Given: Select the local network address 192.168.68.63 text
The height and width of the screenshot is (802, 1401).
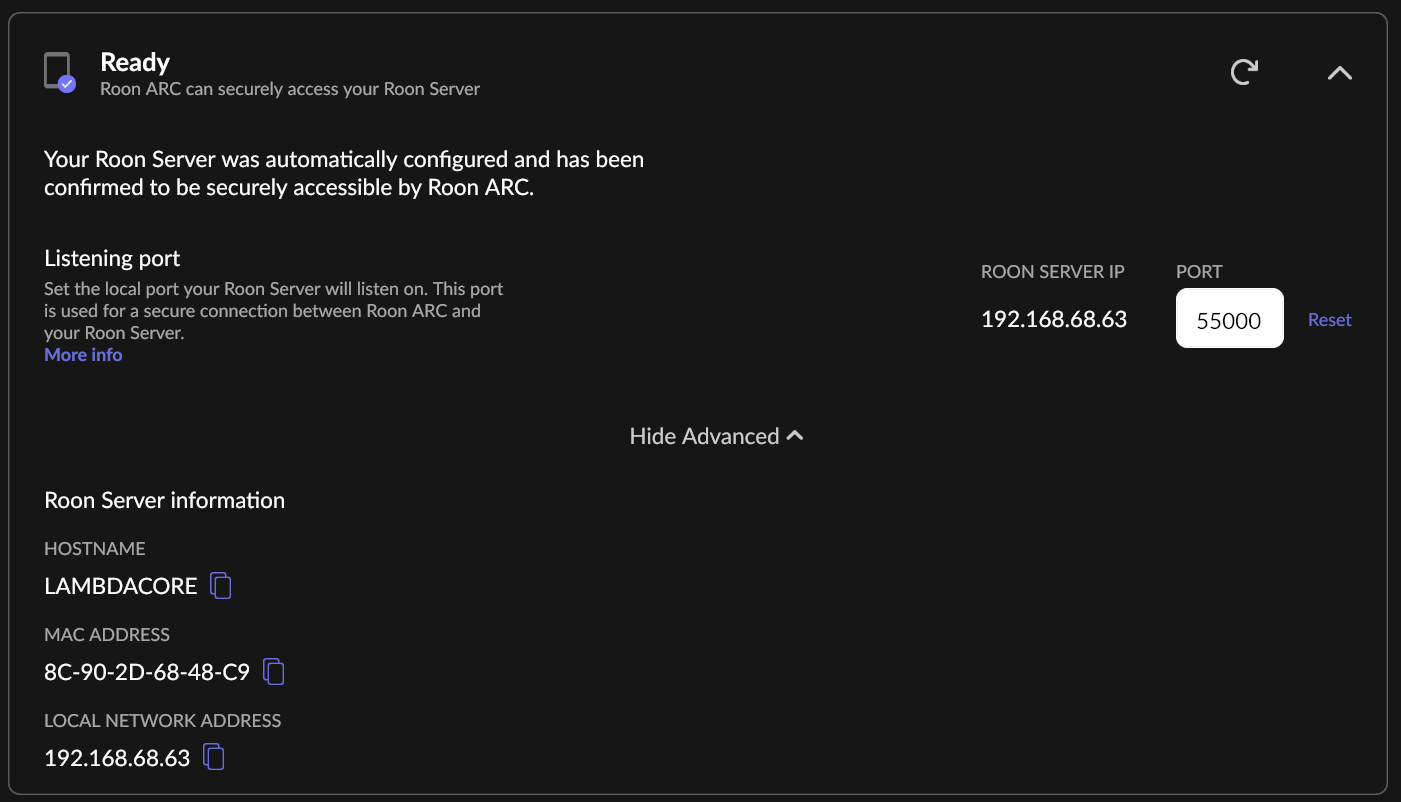Looking at the screenshot, I should tap(117, 758).
